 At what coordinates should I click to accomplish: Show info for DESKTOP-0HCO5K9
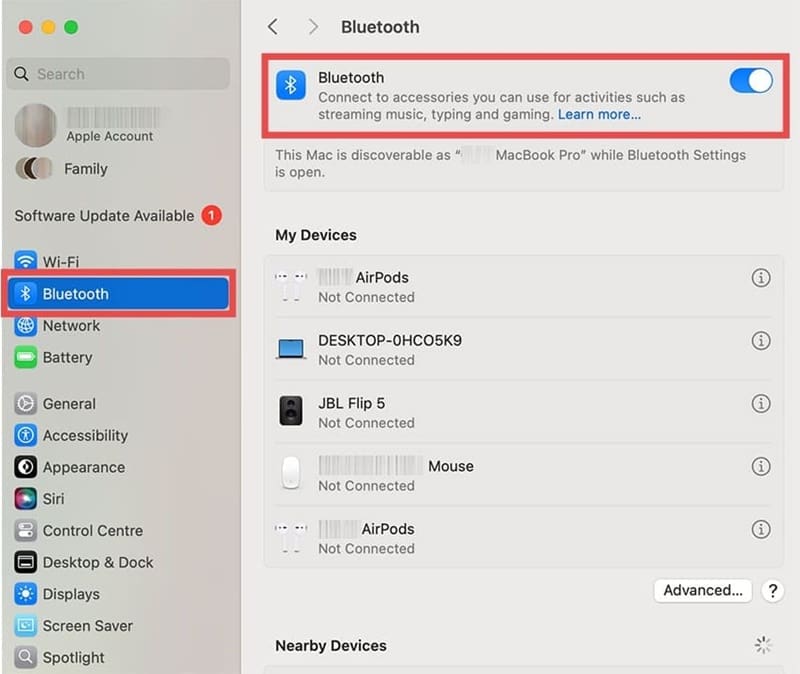[761, 341]
